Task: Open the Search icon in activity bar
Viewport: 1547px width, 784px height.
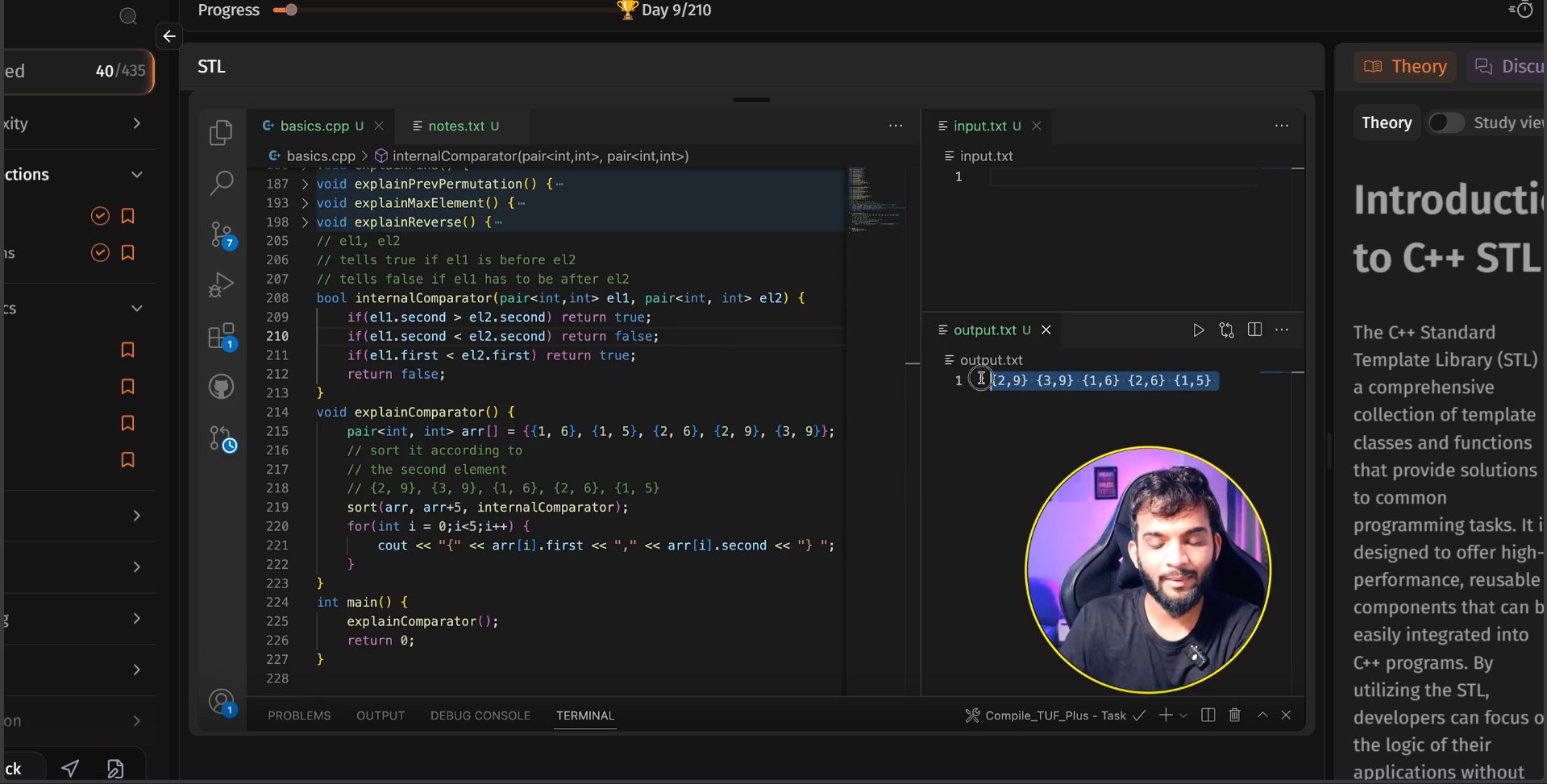Action: [x=221, y=183]
